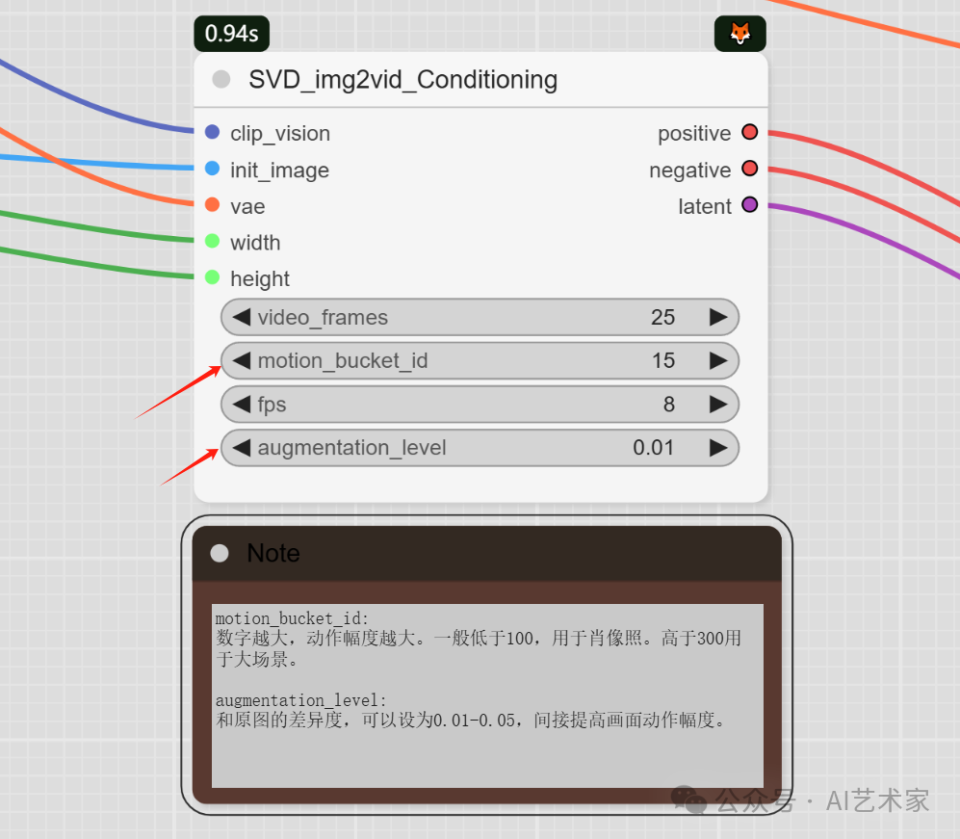This screenshot has width=960, height=839.
Task: Click the vae input socket
Action: [x=212, y=205]
